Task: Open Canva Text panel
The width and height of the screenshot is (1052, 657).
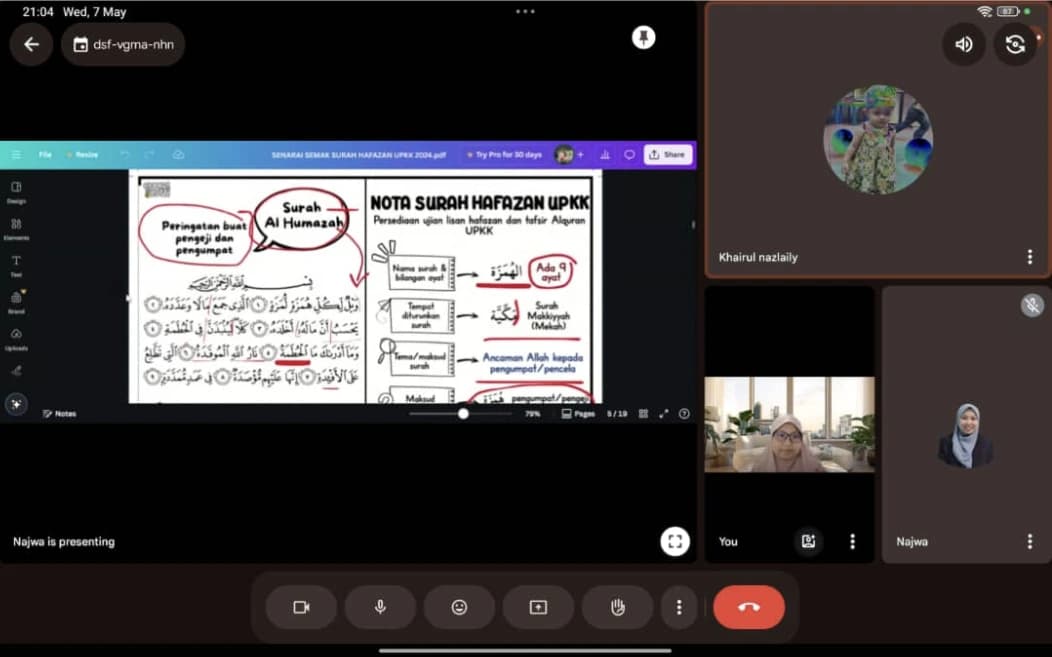Action: [16, 266]
